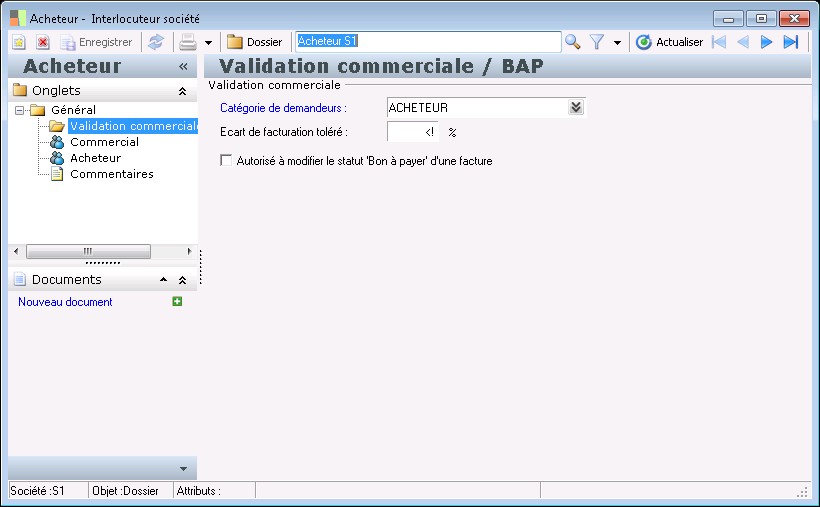Screen dimensions: 820x507
Task: Click the tree scrollbar right arrow
Action: (x=189, y=251)
